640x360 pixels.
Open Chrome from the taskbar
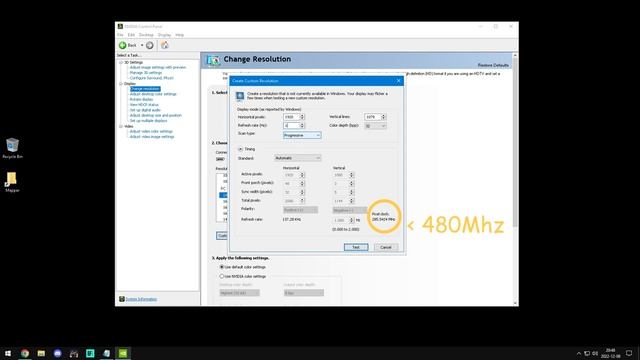25,353
